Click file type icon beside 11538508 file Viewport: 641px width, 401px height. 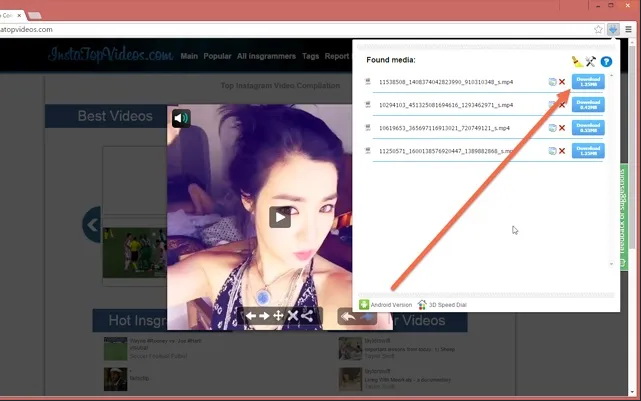click(x=368, y=82)
